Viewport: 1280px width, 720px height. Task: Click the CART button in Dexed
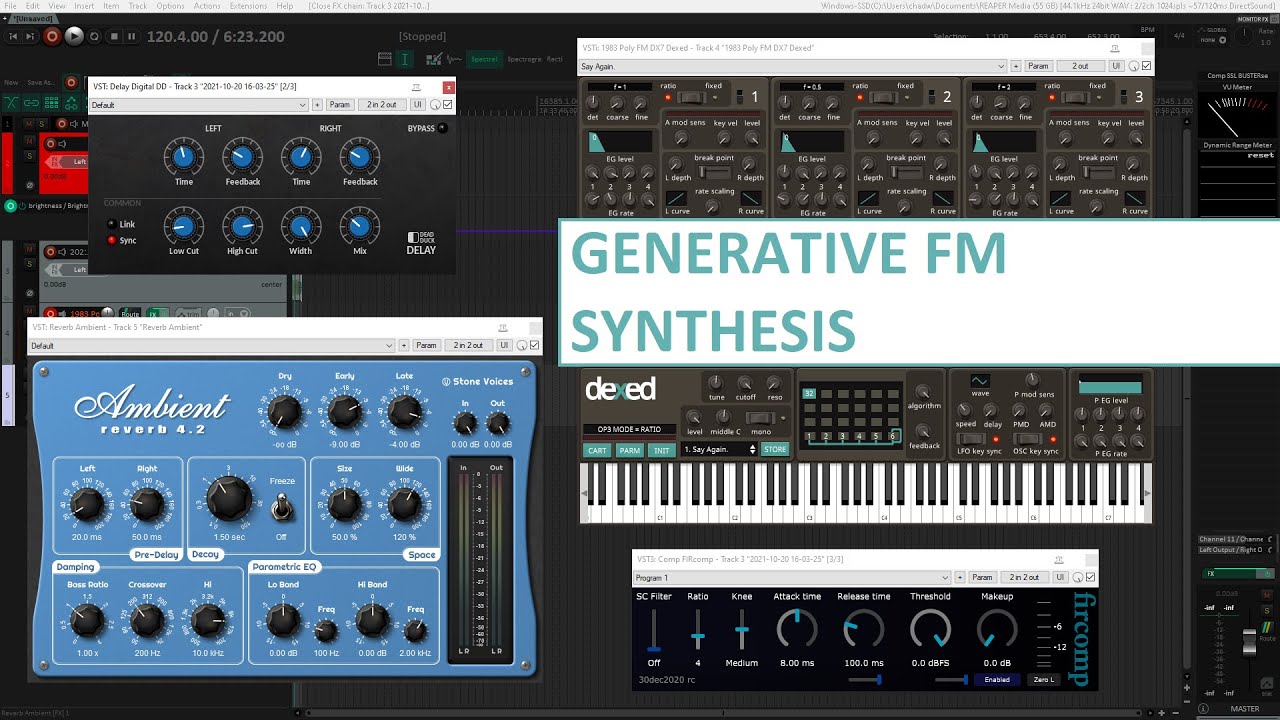click(x=597, y=450)
